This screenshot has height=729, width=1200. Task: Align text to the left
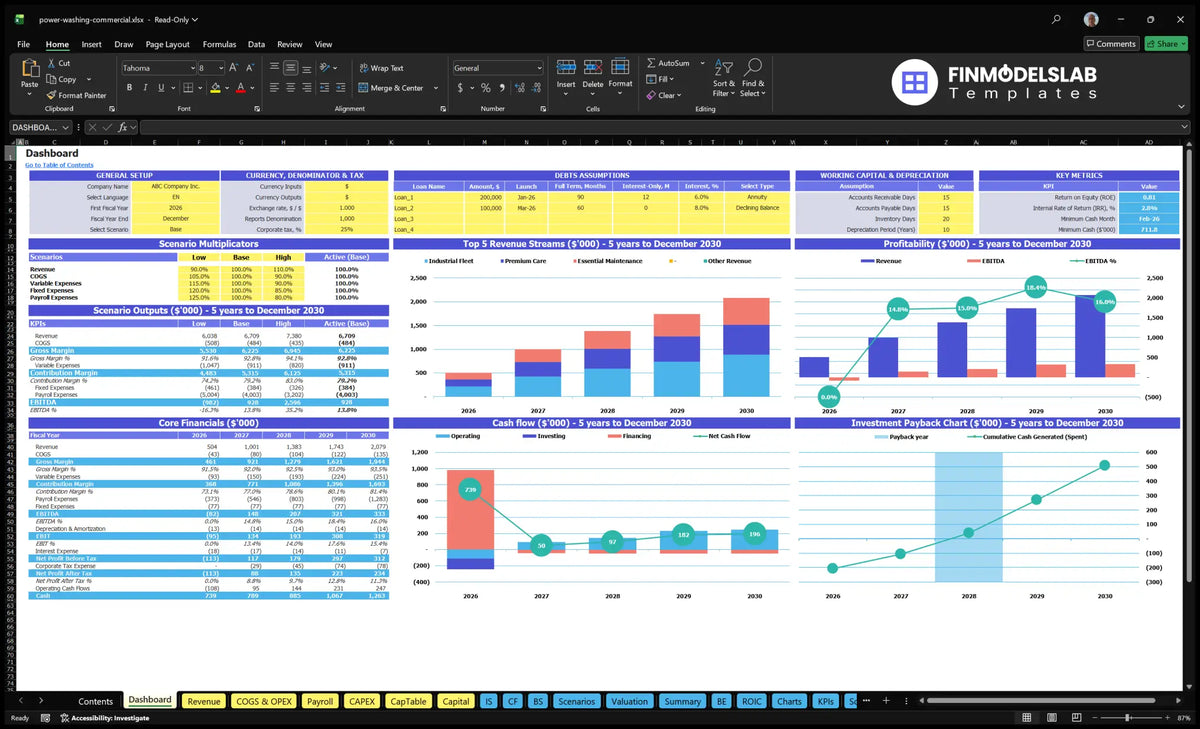coord(274,88)
